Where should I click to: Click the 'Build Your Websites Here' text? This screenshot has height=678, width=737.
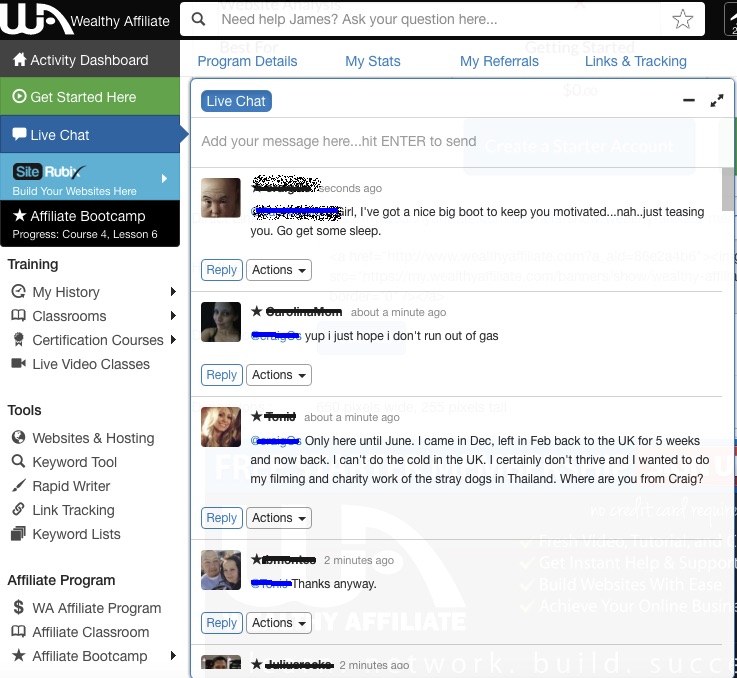tap(74, 191)
